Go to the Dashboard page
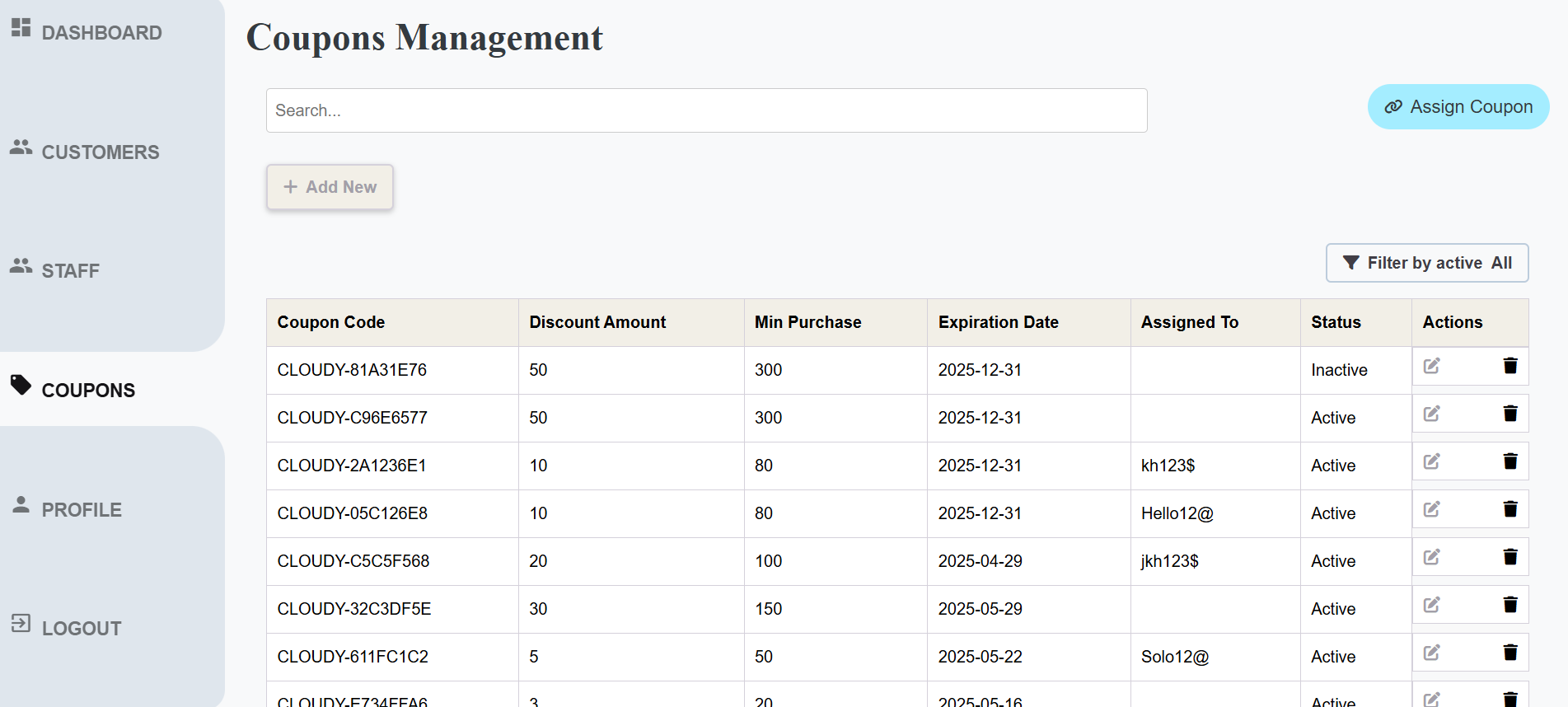This screenshot has width=1568, height=707. coord(101,33)
